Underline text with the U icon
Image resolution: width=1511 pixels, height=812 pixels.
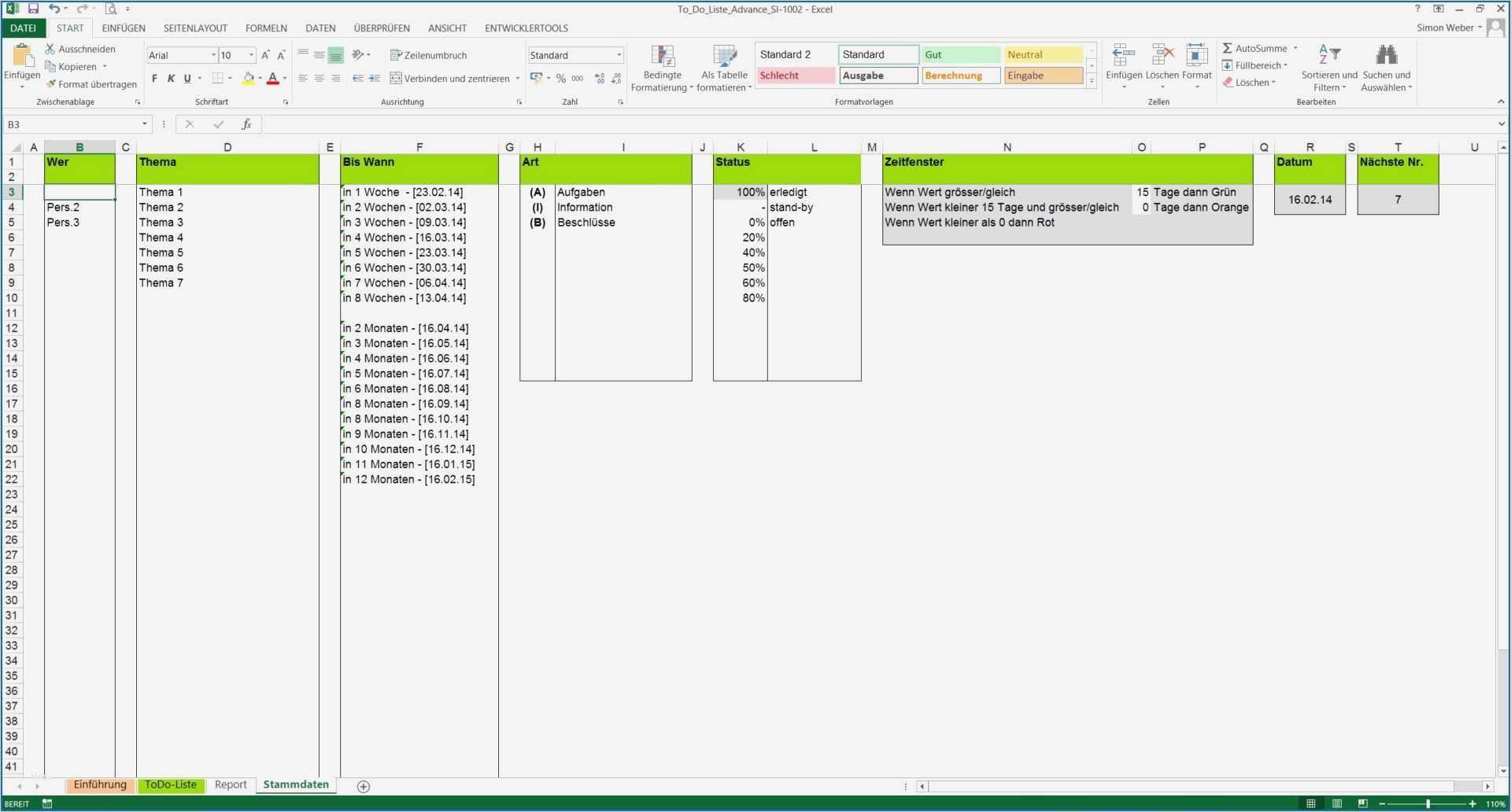pos(187,78)
